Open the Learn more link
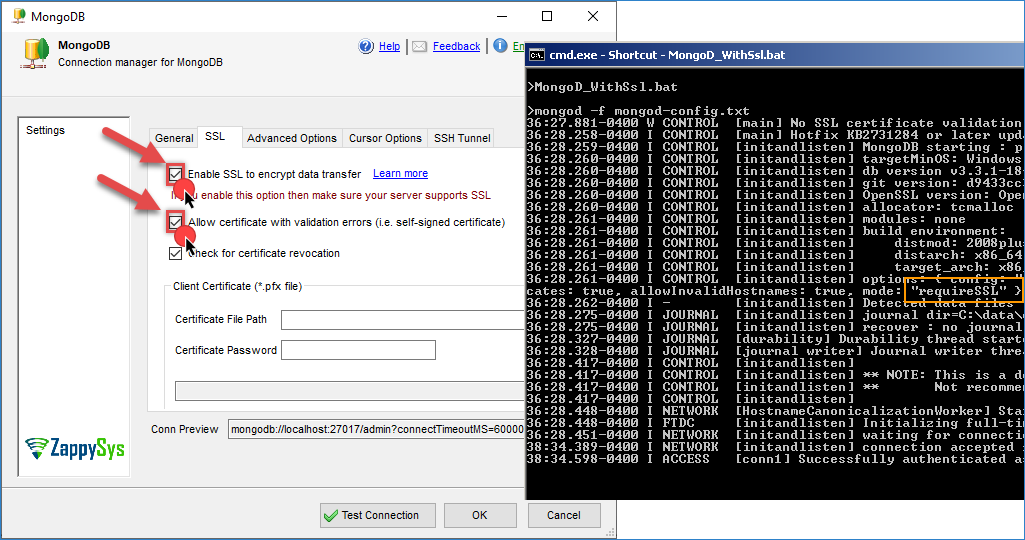The height and width of the screenshot is (540, 1025). [x=400, y=174]
